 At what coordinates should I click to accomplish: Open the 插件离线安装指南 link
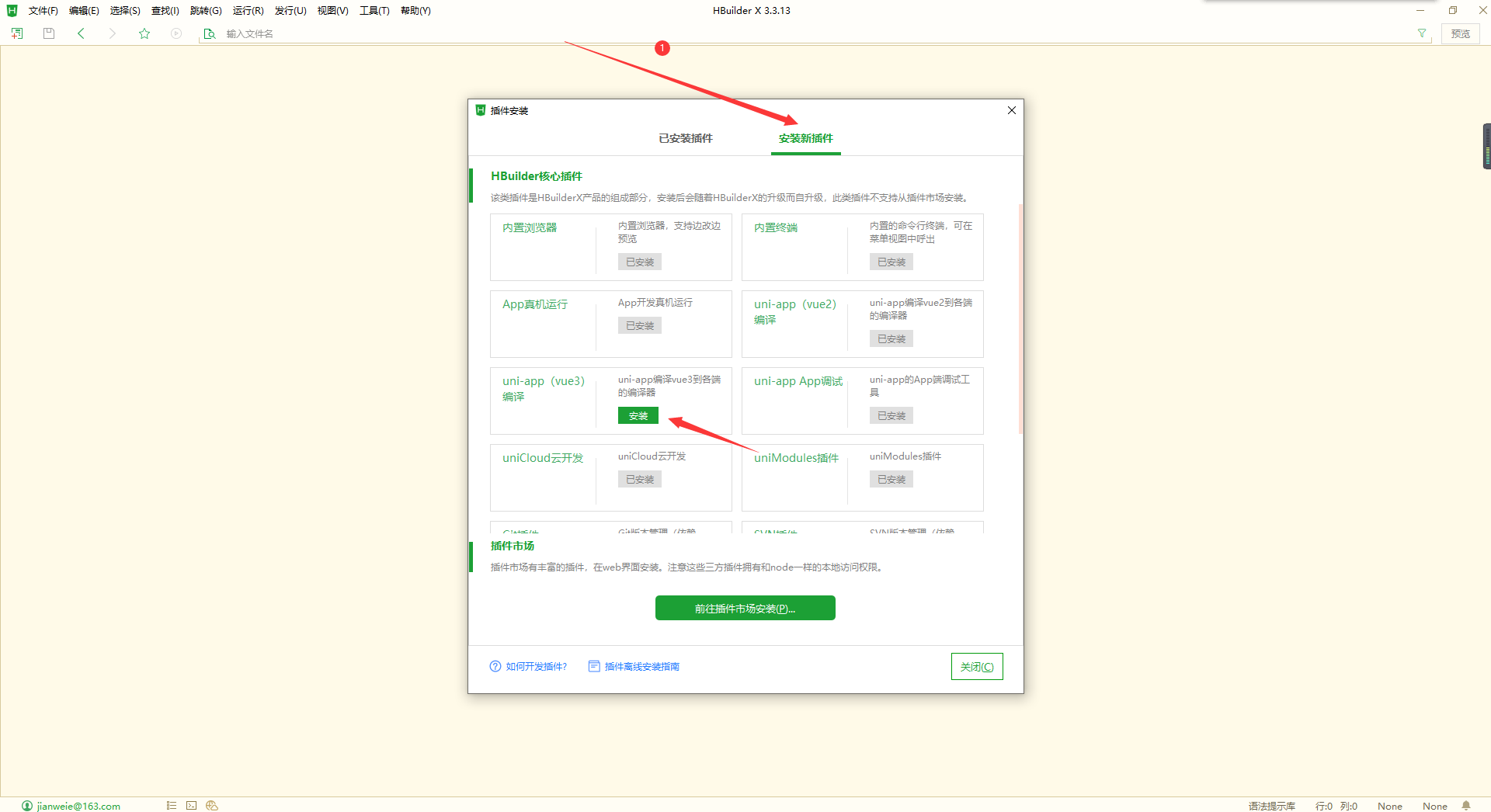(642, 666)
